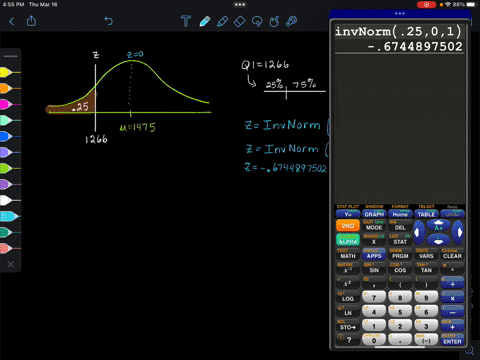480x360 pixels.
Task: Select the Highlighter tool
Action: (x=222, y=21)
